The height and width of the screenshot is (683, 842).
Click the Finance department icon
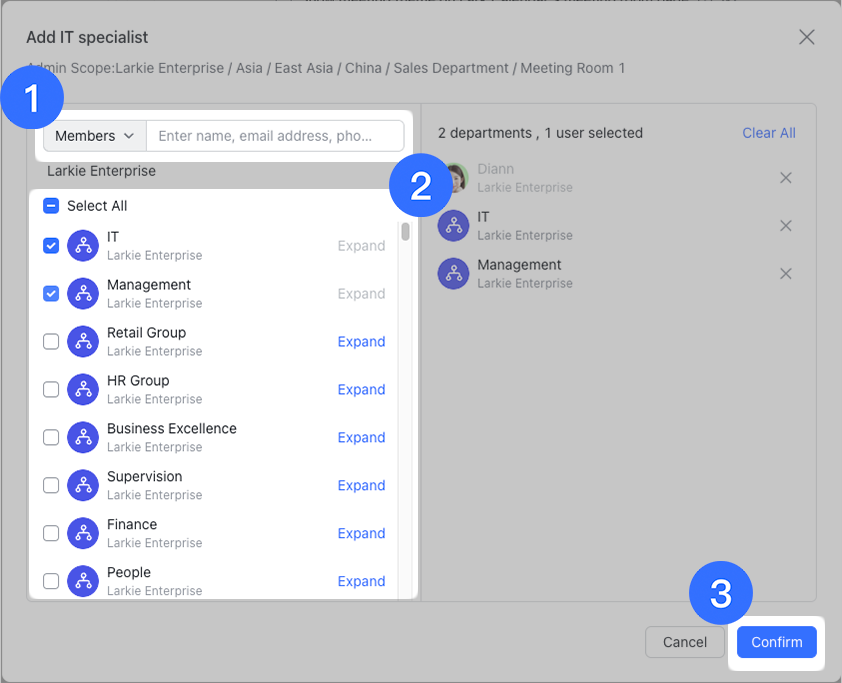[83, 534]
